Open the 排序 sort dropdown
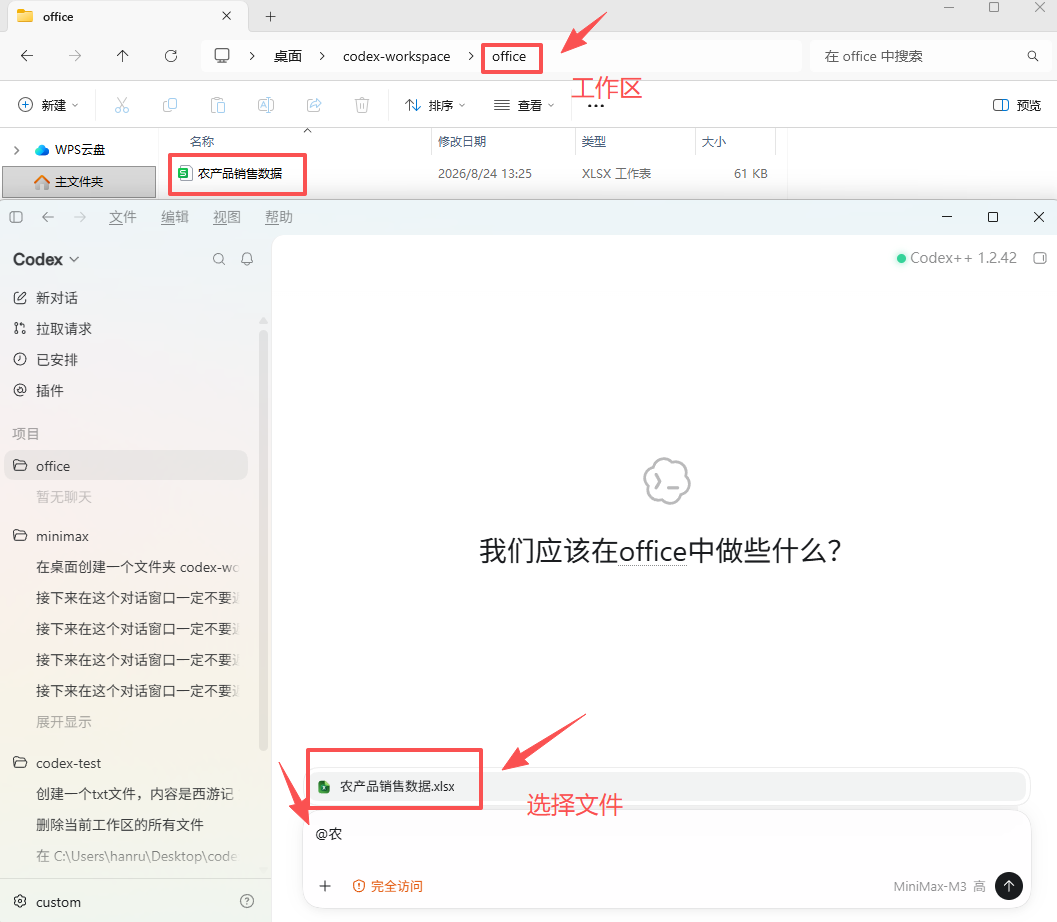1057x922 pixels. pyautogui.click(x=435, y=105)
